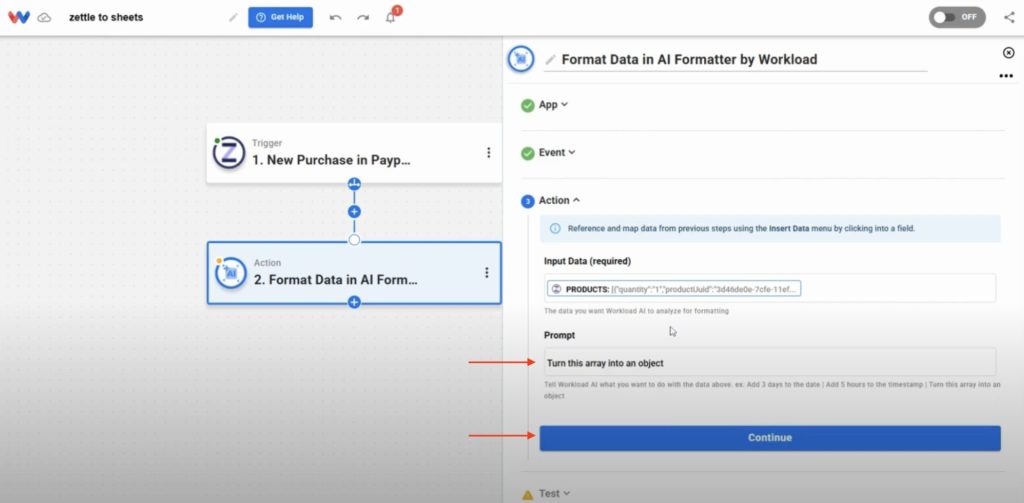Click the pencil icon beside step title

click(551, 59)
